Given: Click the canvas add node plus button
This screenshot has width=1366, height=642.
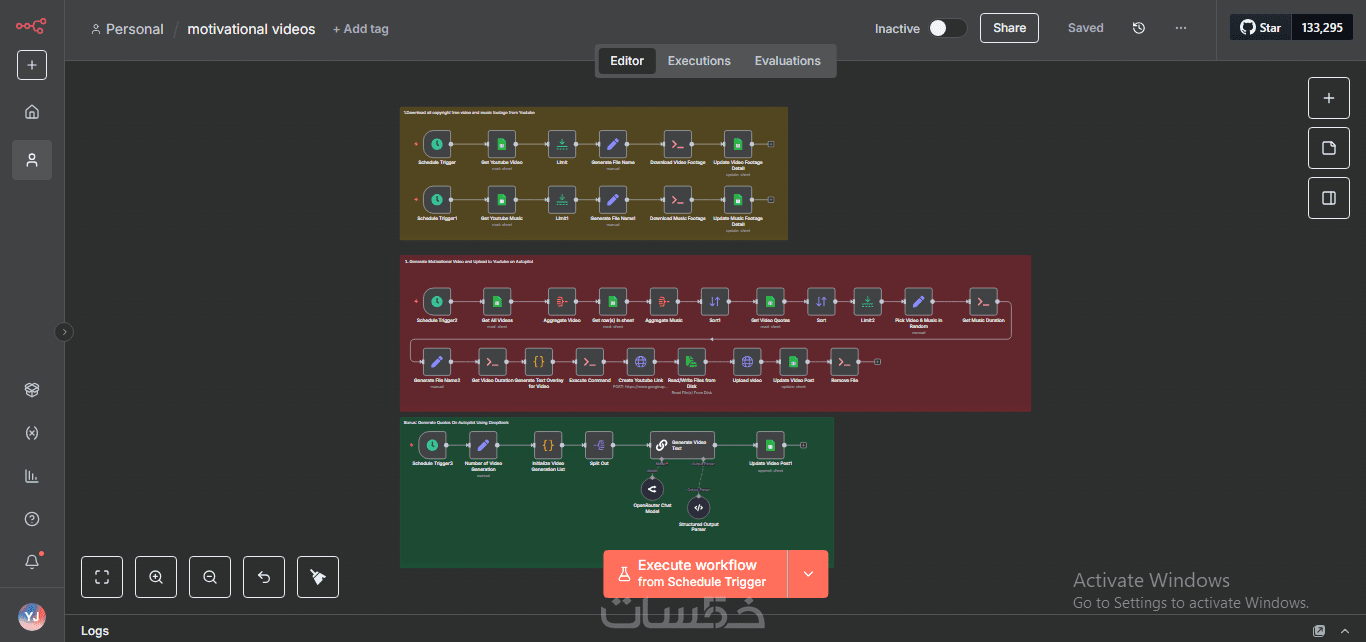Looking at the screenshot, I should [1329, 98].
